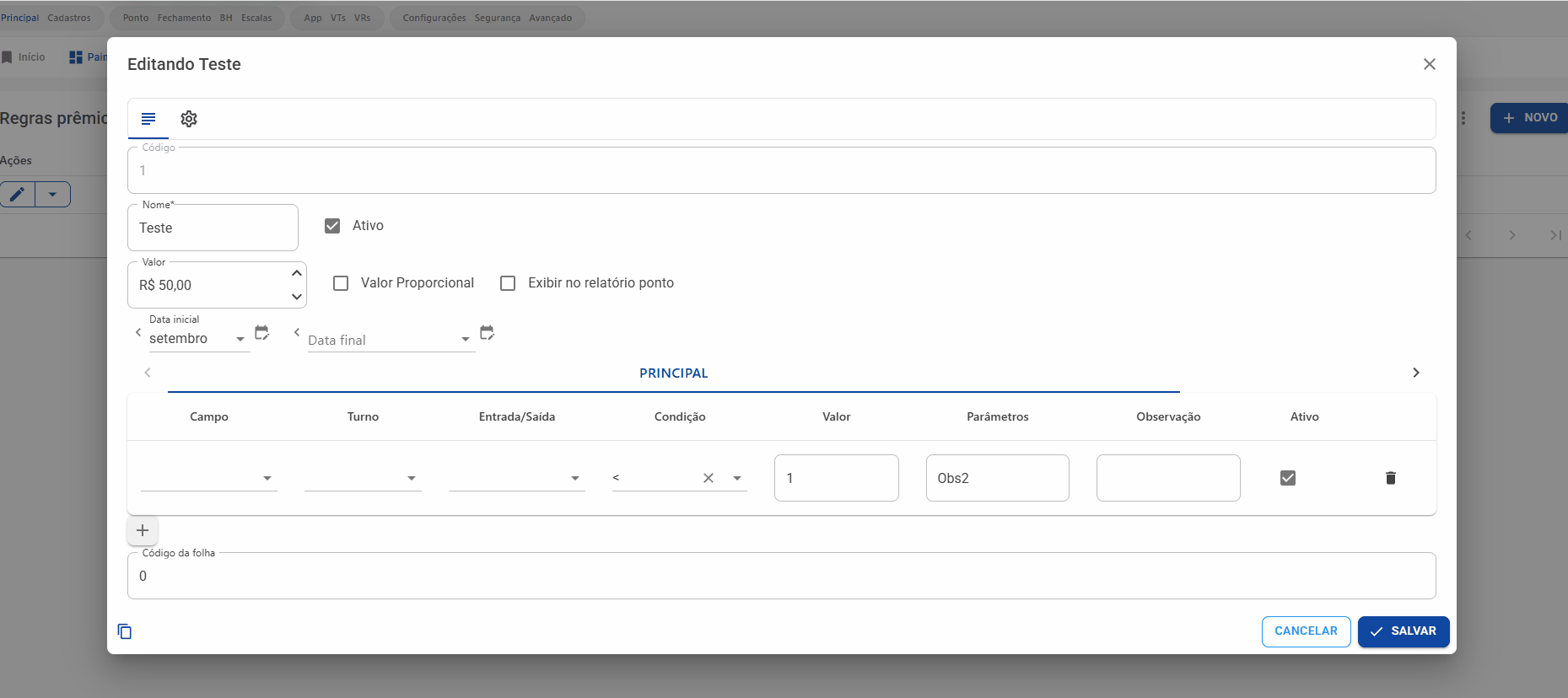Open the BH menu
The height and width of the screenshot is (698, 1568).
[x=226, y=18]
